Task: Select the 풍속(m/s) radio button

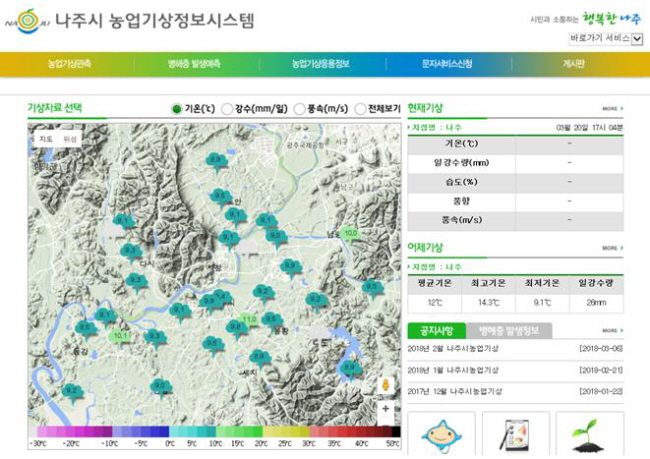Action: click(x=300, y=108)
